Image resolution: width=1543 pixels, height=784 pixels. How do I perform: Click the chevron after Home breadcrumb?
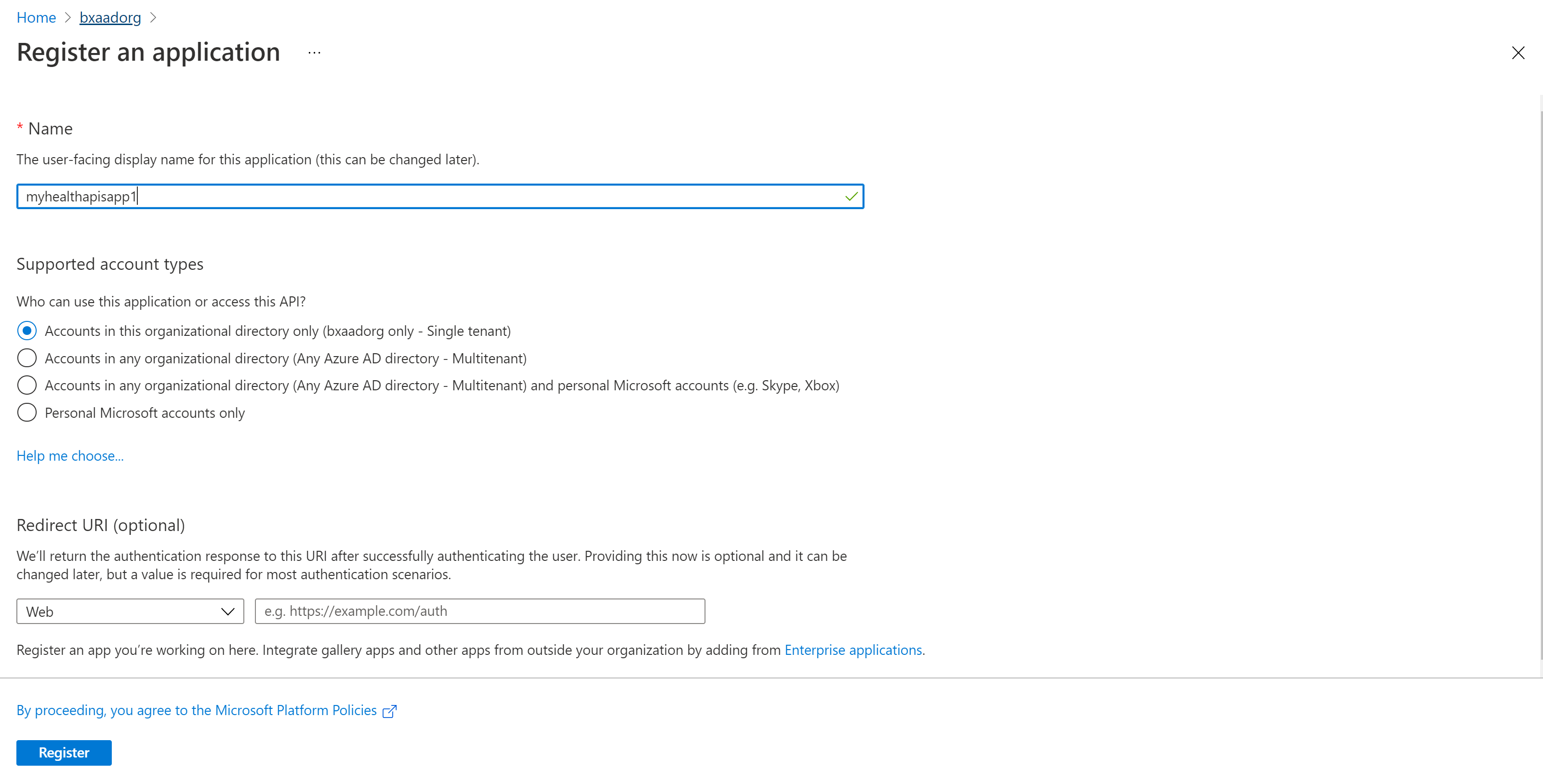[x=67, y=18]
